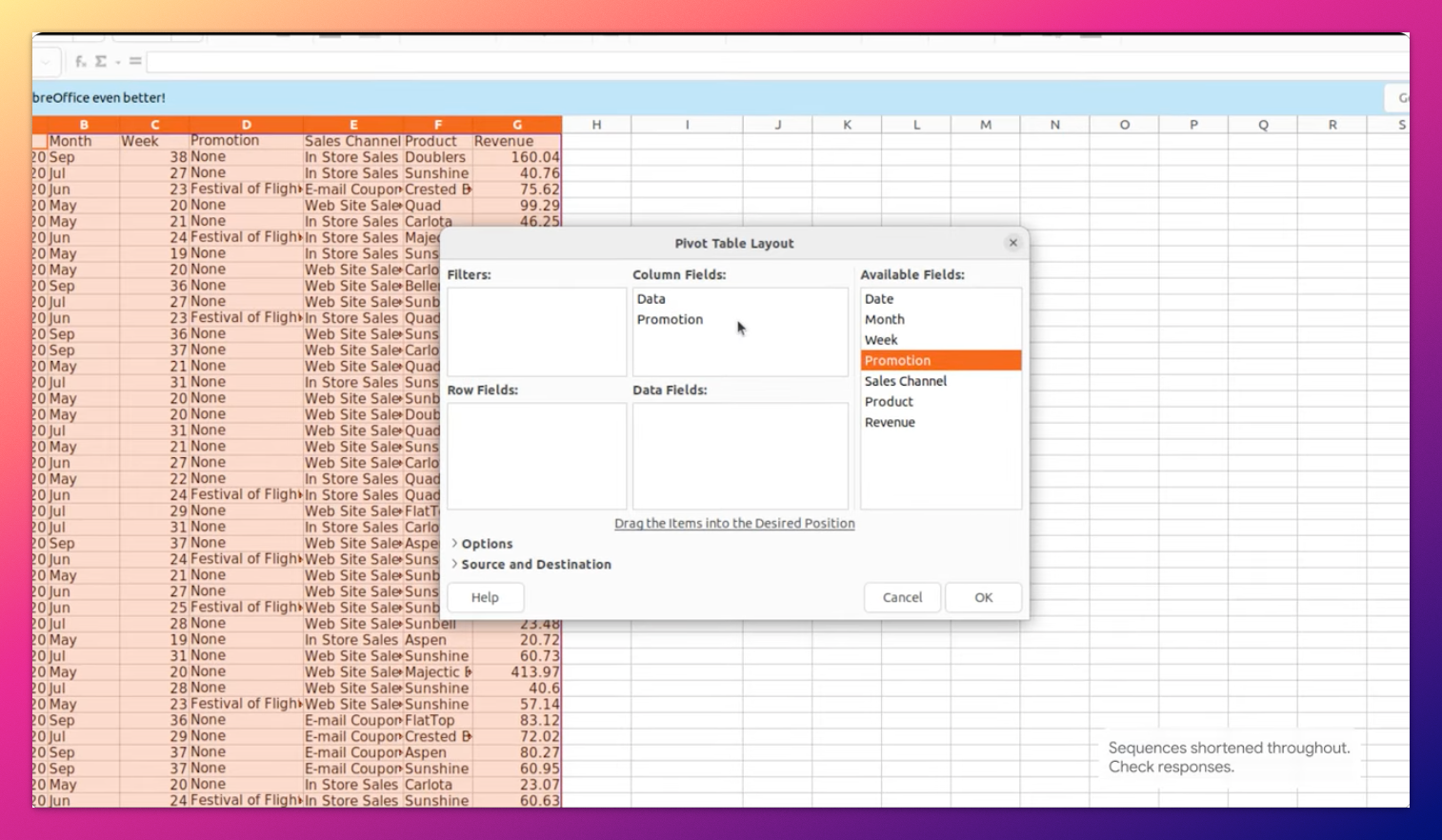Click the Sum sigma icon
1442x840 pixels.
100,62
